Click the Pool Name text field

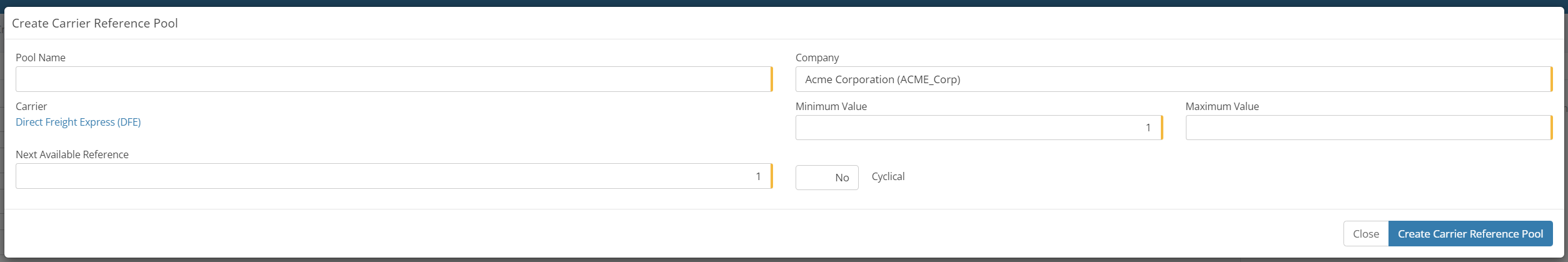[393, 79]
